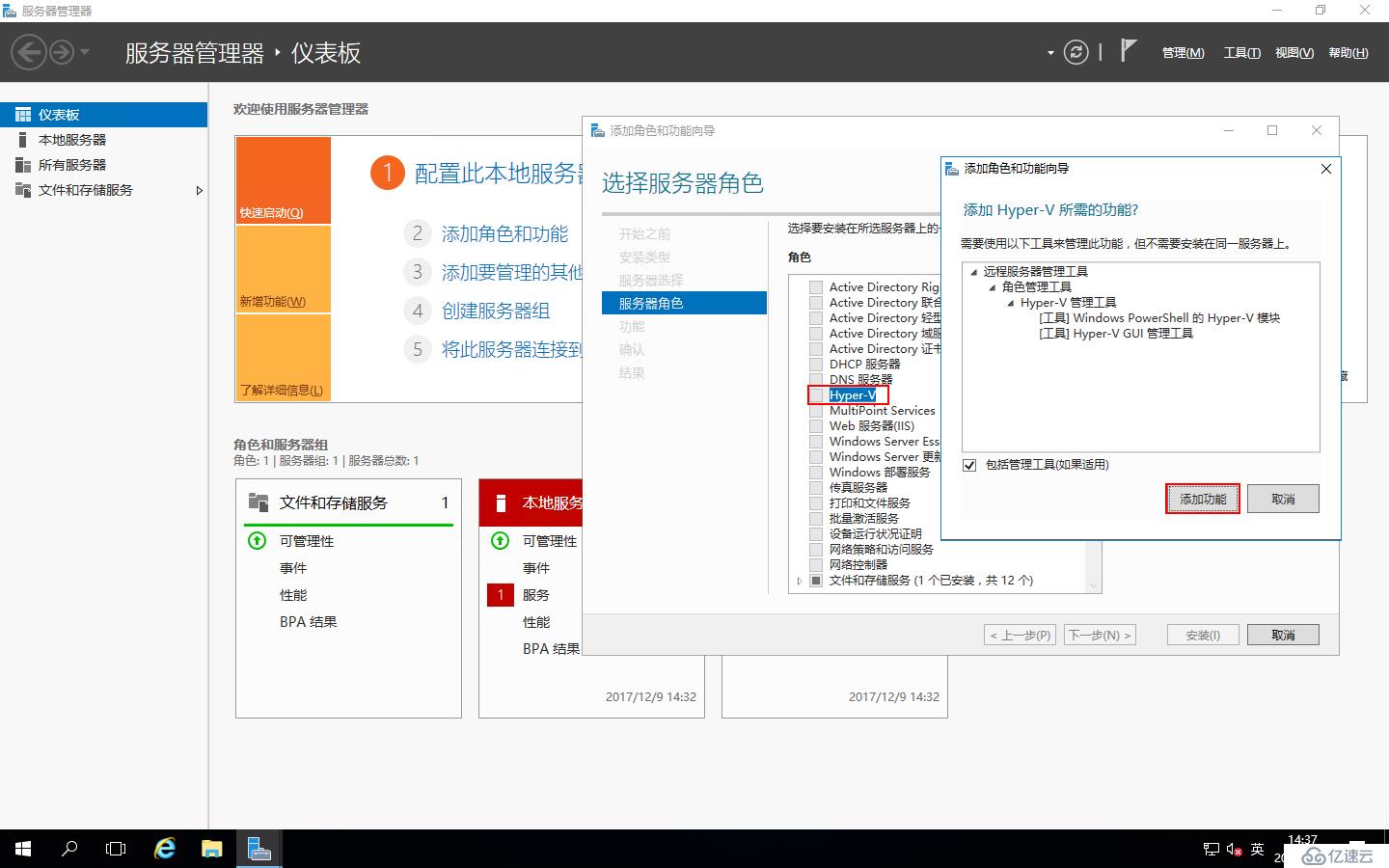Open the dropdown arrow left of refresh icon
The height and width of the screenshot is (868, 1389).
[1050, 53]
